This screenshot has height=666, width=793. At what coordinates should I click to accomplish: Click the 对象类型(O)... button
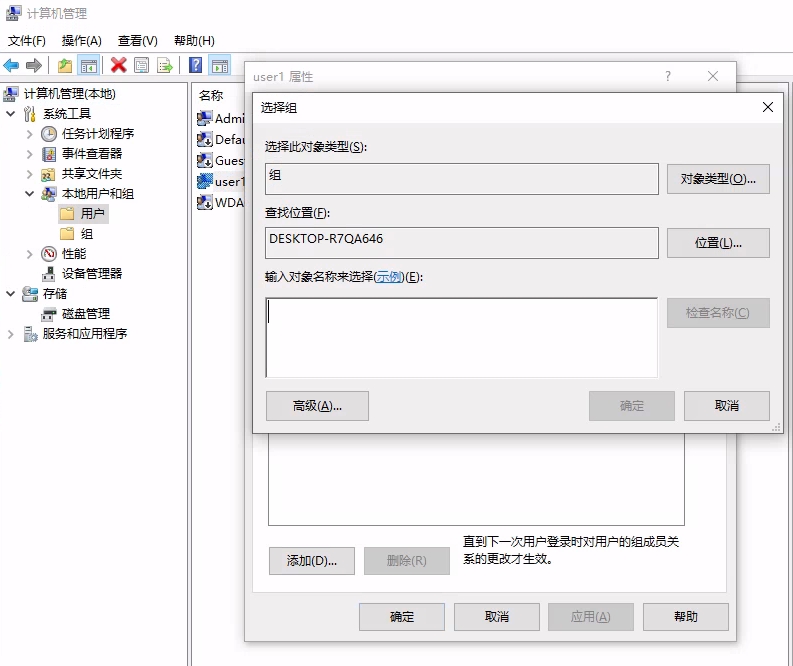coord(718,179)
